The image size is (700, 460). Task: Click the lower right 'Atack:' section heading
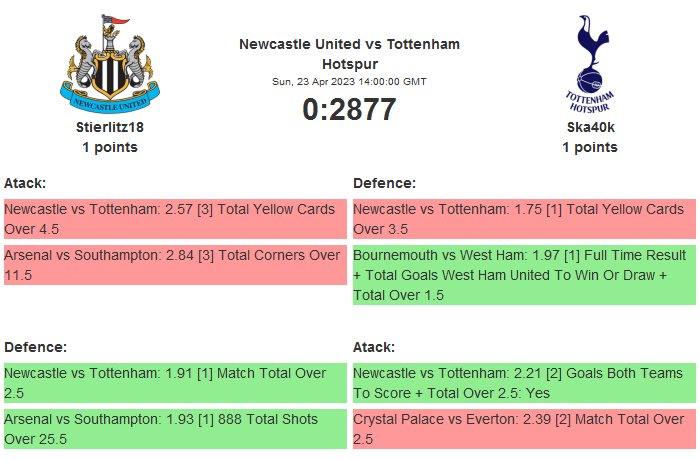pos(374,347)
